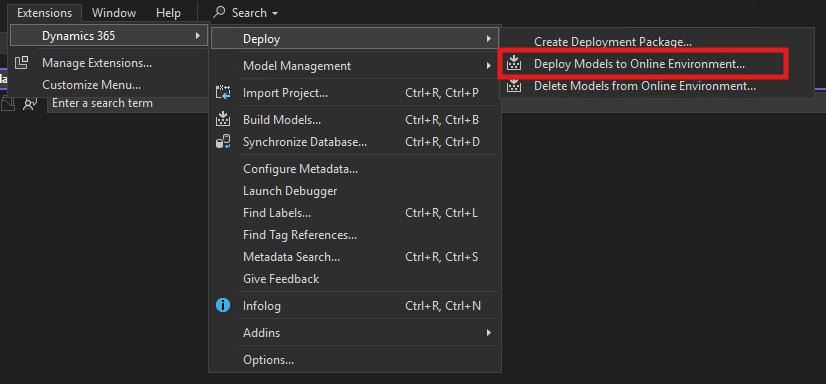Click the Build Models icon

[x=223, y=120]
